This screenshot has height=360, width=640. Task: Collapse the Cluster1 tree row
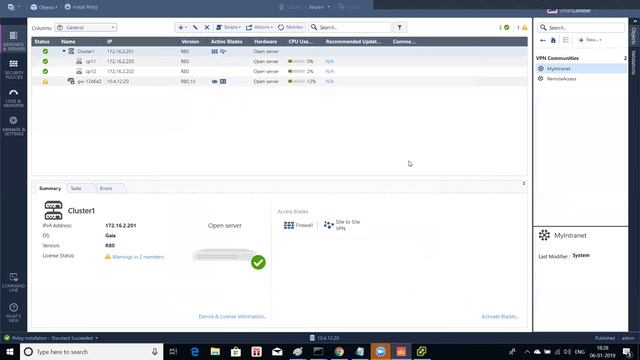click(x=64, y=51)
